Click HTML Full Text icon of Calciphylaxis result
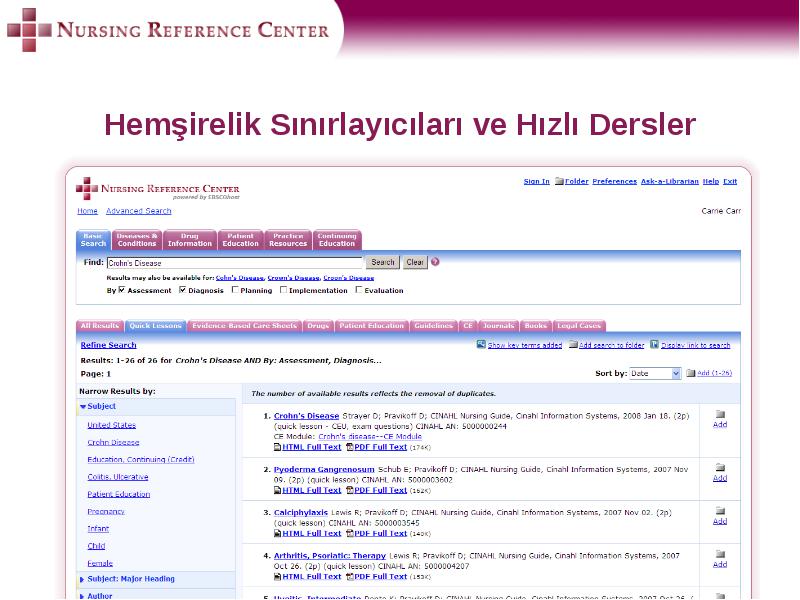The height and width of the screenshot is (600, 800). (x=278, y=533)
